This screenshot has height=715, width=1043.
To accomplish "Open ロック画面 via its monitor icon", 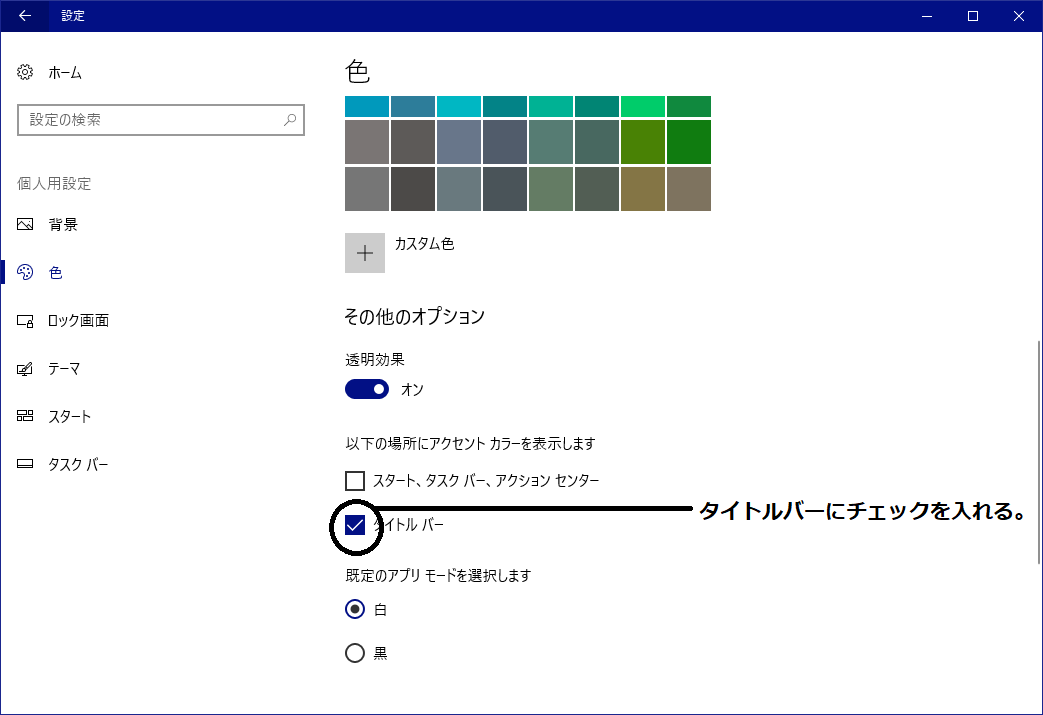I will (x=26, y=321).
